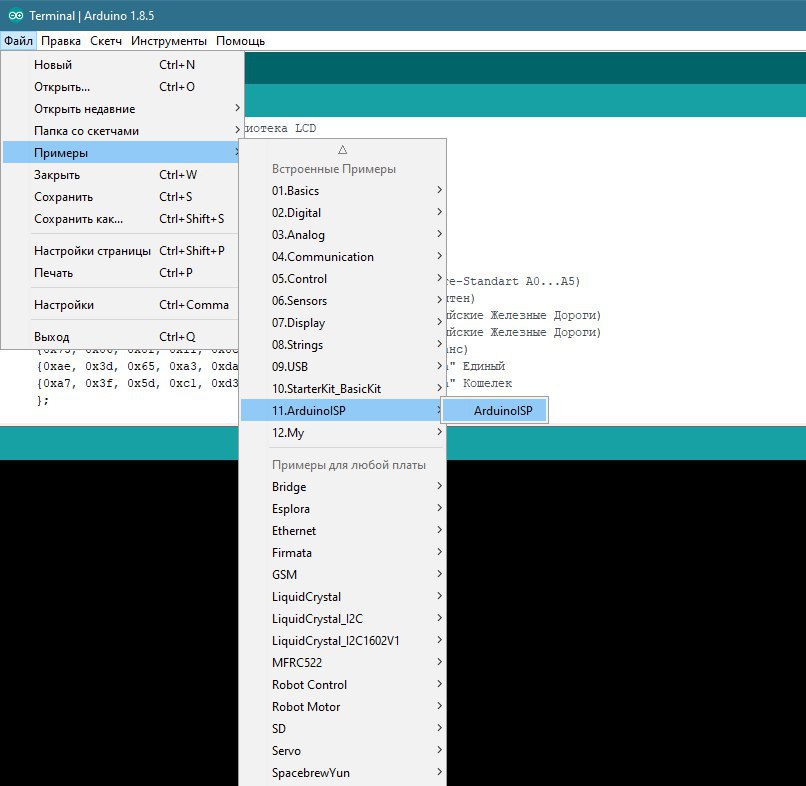Open the 12.My examples folder
The width and height of the screenshot is (806, 786).
[342, 433]
